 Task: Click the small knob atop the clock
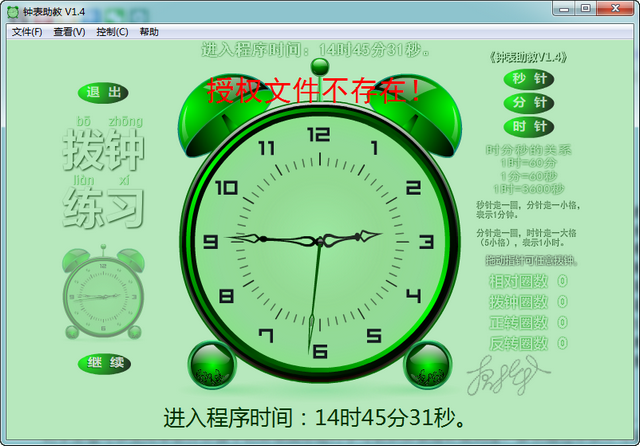[x=320, y=67]
